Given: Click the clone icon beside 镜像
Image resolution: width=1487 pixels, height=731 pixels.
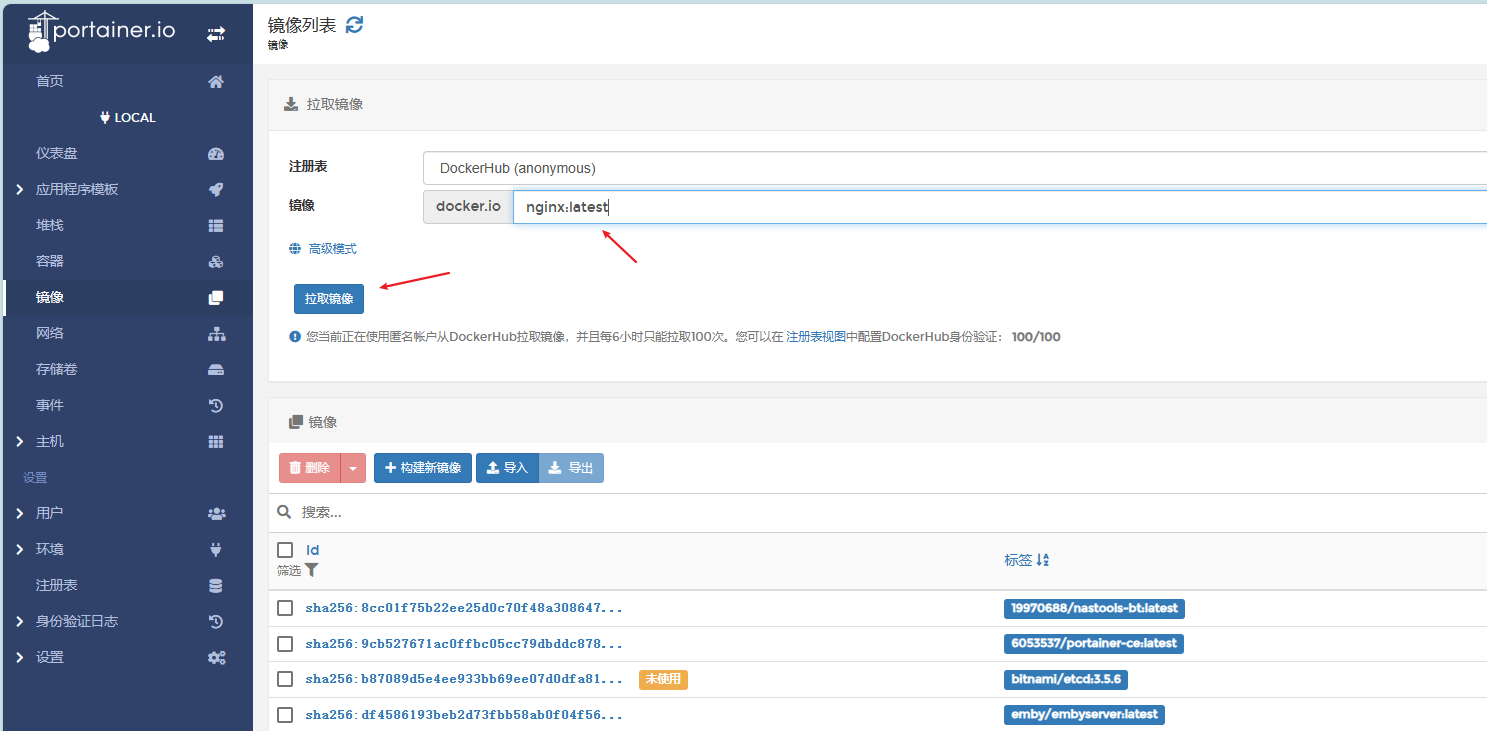Looking at the screenshot, I should [216, 298].
